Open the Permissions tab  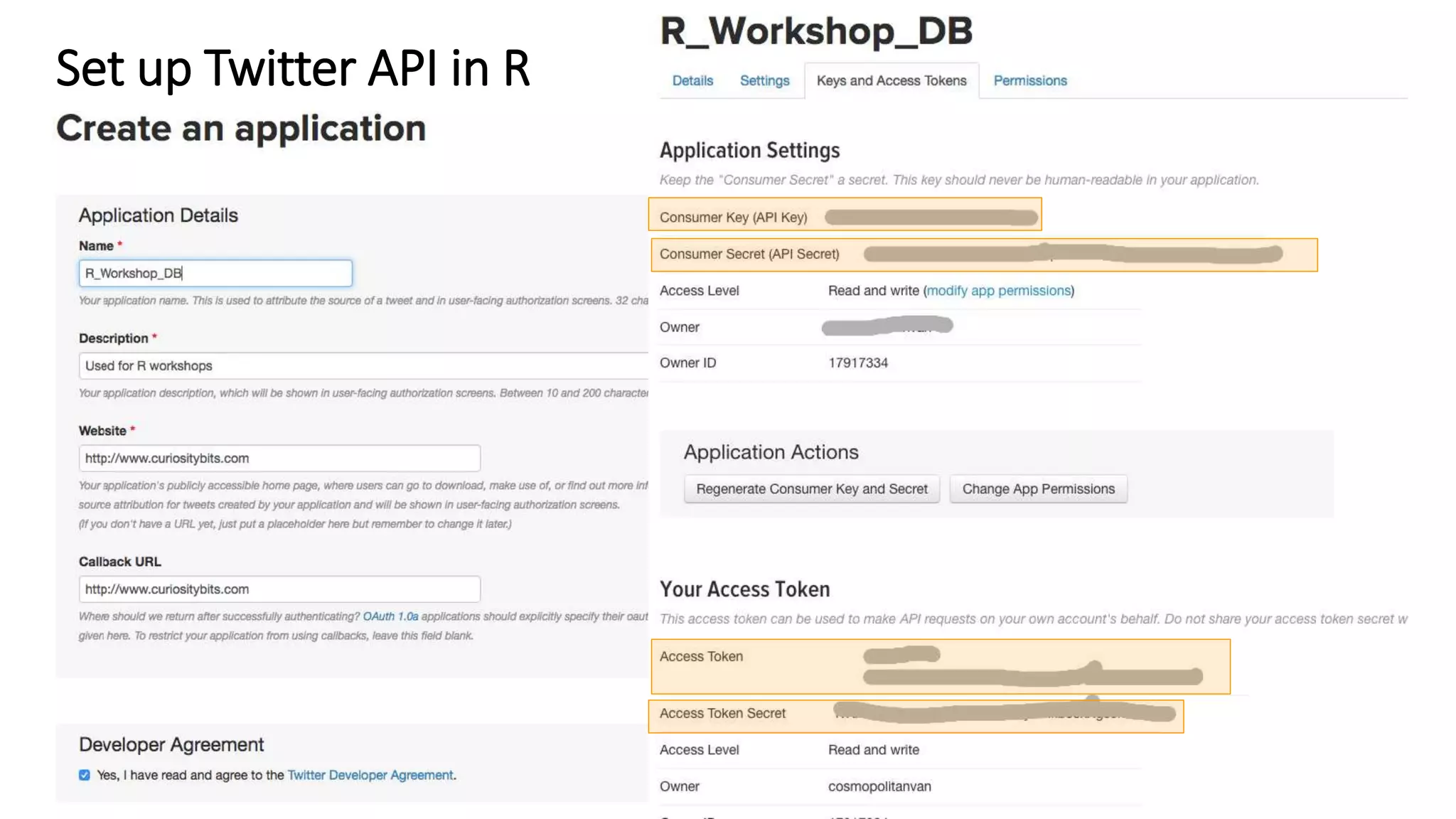pos(1030,81)
